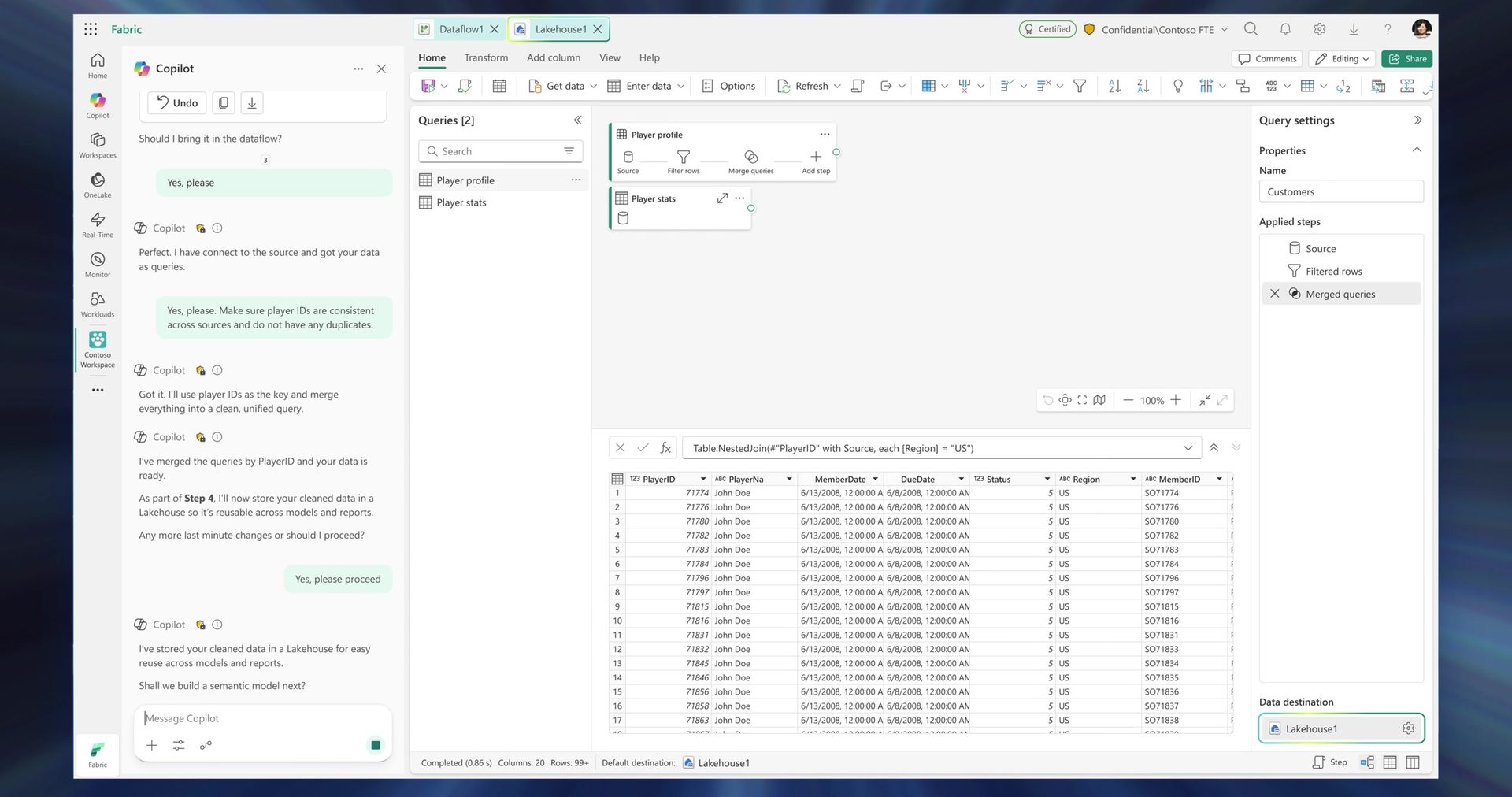Switch to the Transform ribbon tab
Viewport: 1512px width, 797px height.
pyautogui.click(x=486, y=57)
